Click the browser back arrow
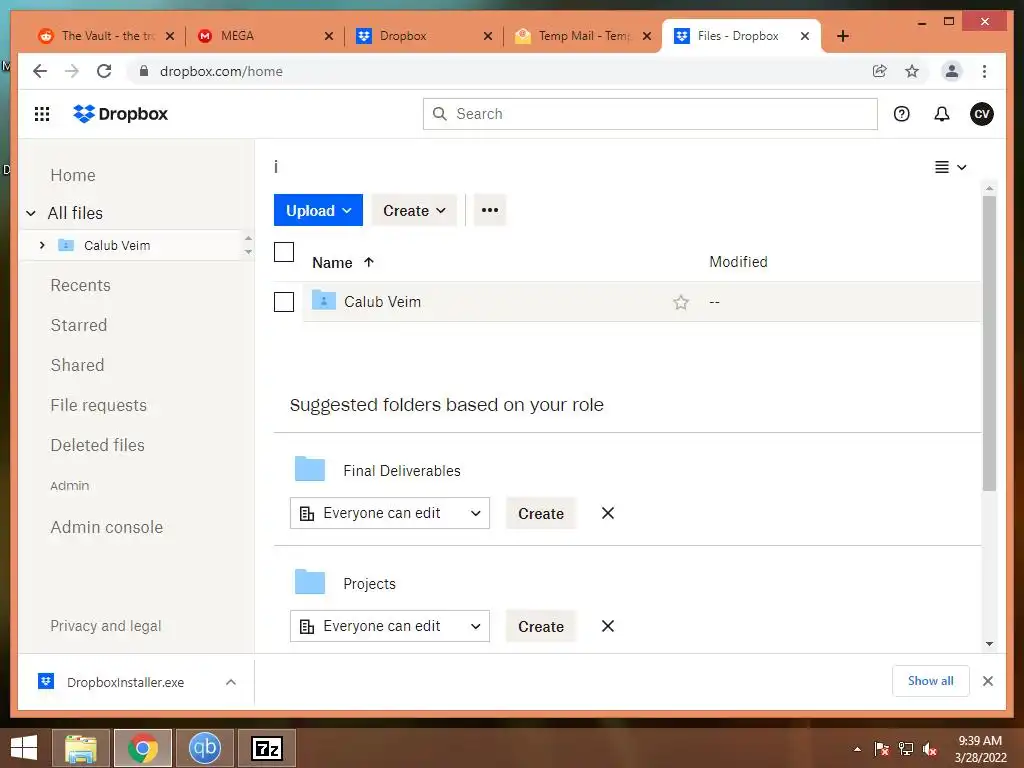Image resolution: width=1024 pixels, height=768 pixels. [x=40, y=71]
